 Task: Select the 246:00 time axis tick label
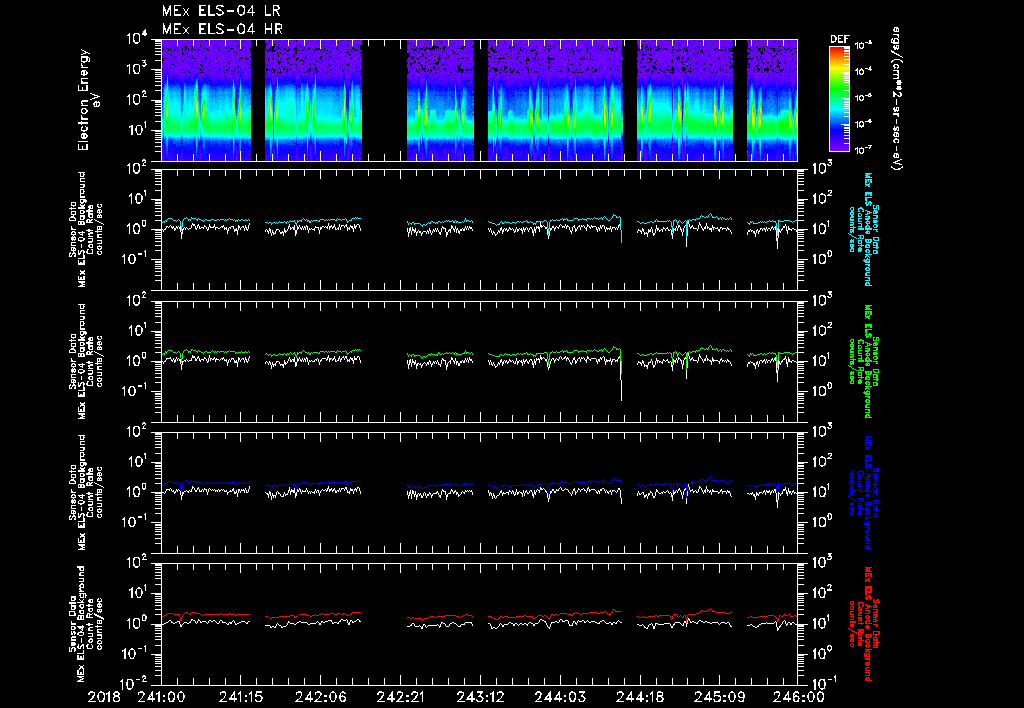[x=799, y=697]
